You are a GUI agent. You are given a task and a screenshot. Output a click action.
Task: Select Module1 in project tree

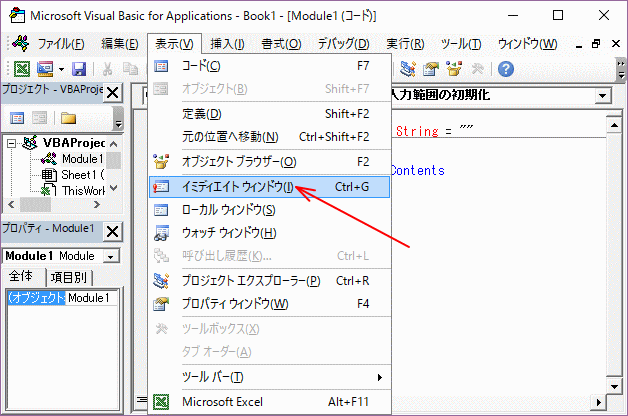(82, 159)
